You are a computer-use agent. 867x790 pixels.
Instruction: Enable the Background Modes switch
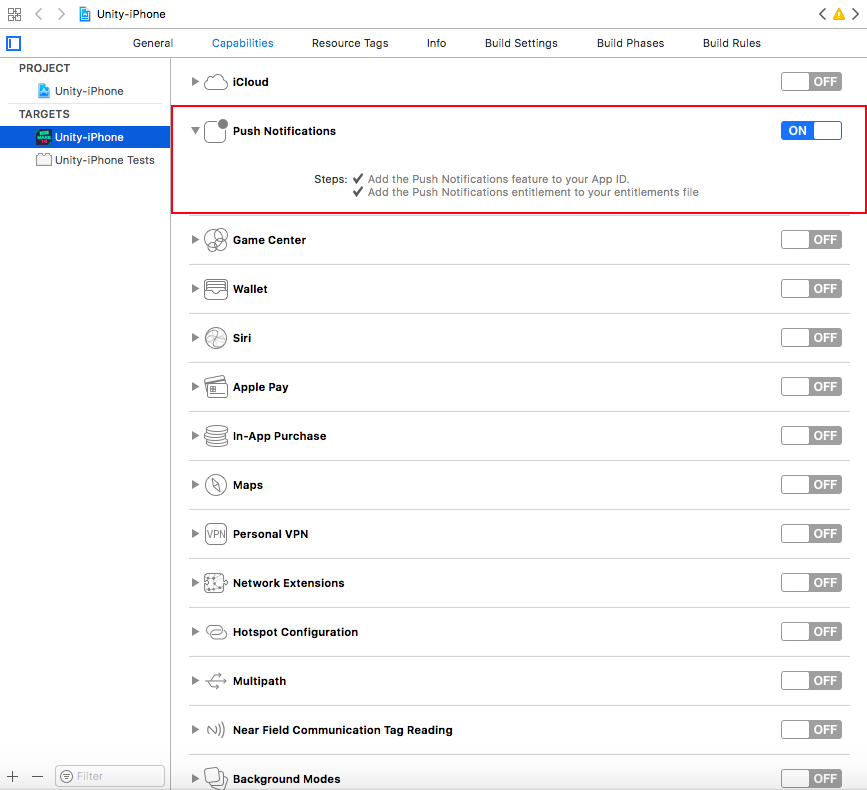tap(811, 778)
